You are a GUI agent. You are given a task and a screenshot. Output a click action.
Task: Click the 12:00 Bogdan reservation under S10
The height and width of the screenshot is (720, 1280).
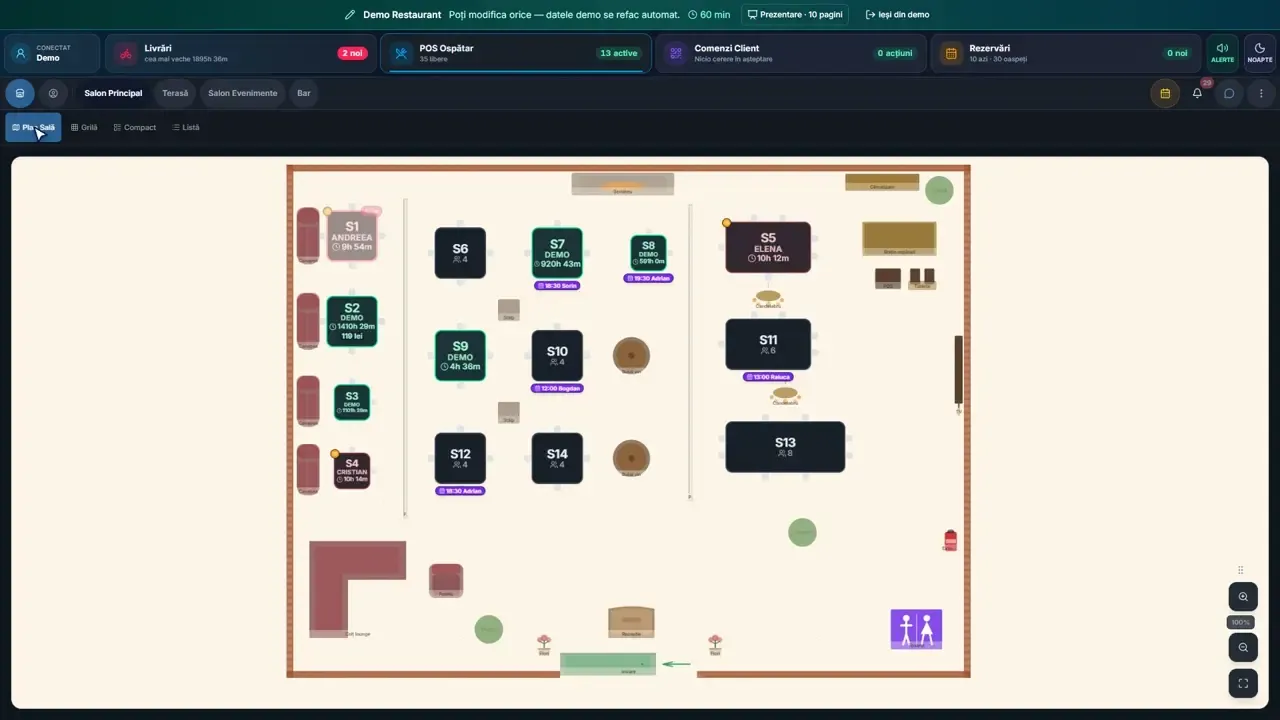coord(557,388)
